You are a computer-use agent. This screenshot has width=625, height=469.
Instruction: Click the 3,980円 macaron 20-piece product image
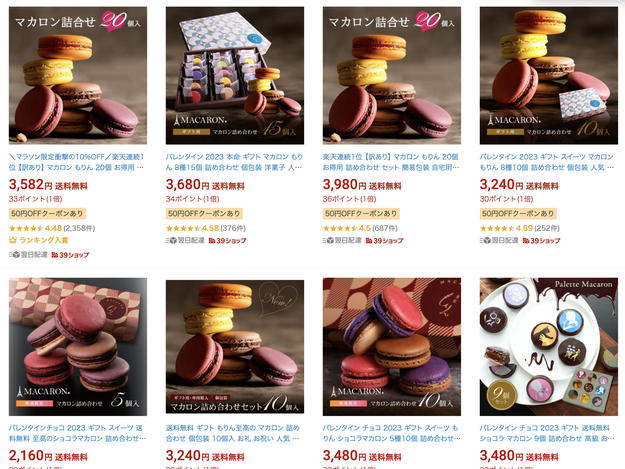point(392,75)
